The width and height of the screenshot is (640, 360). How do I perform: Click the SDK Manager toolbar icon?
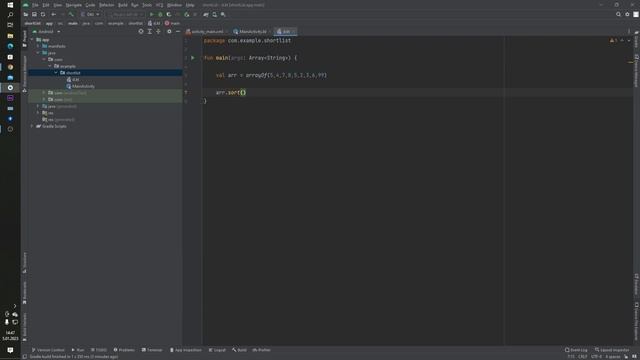click(x=223, y=14)
